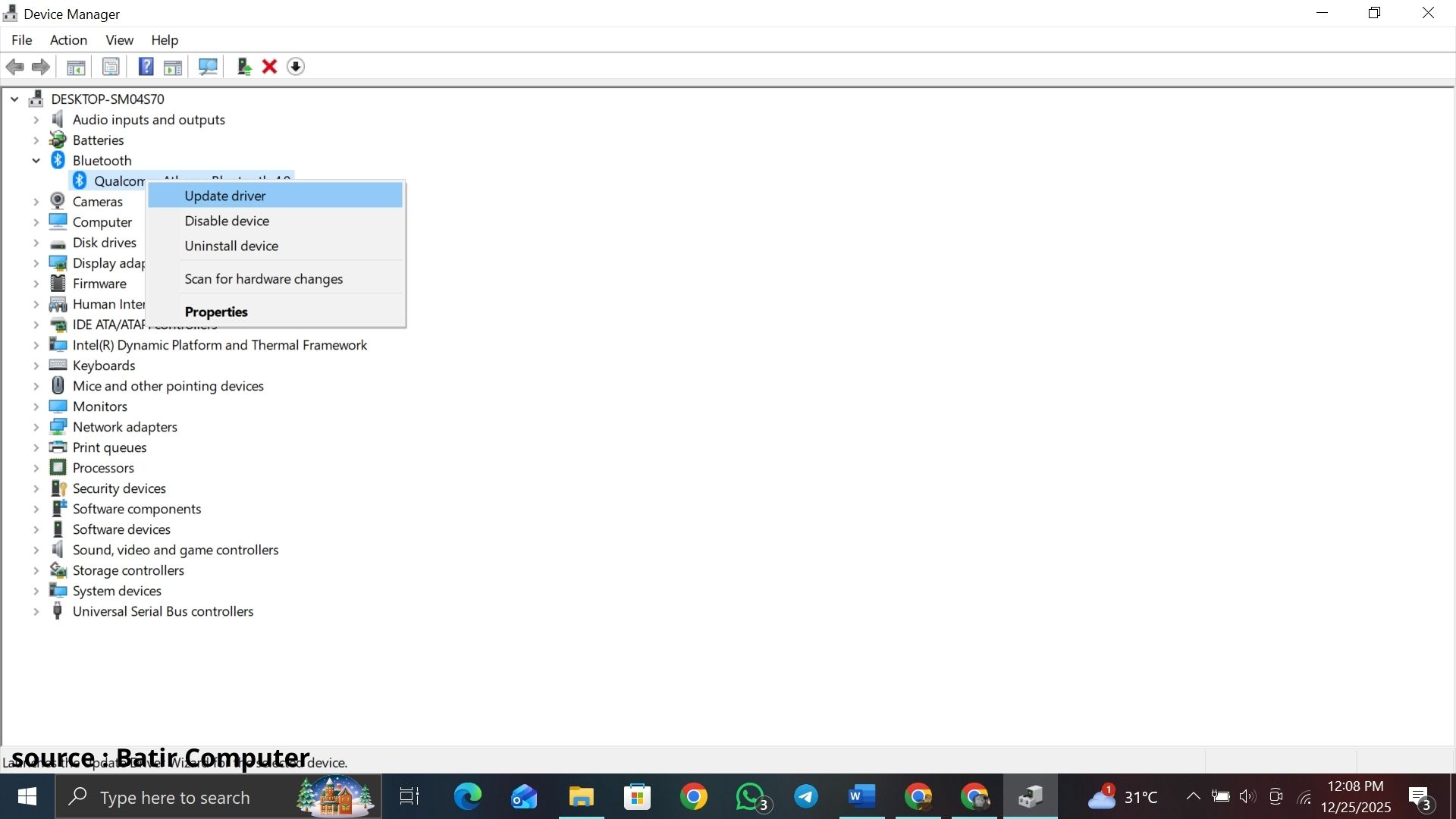
Task: Collapse the DESKTOP-SM04S70 root node
Action: [14, 99]
